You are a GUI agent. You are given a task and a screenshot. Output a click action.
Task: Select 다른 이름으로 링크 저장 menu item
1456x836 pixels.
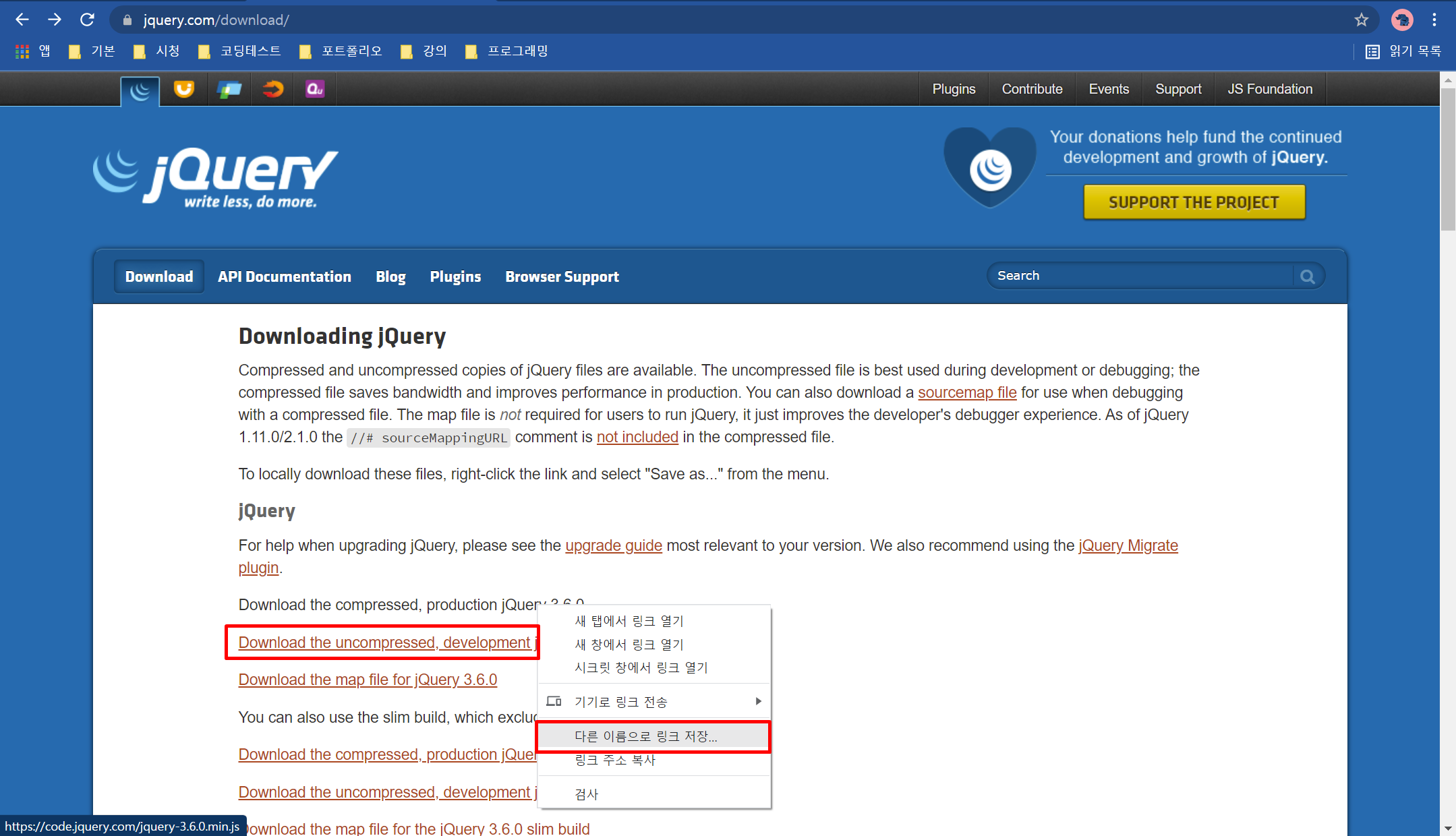[x=646, y=736]
